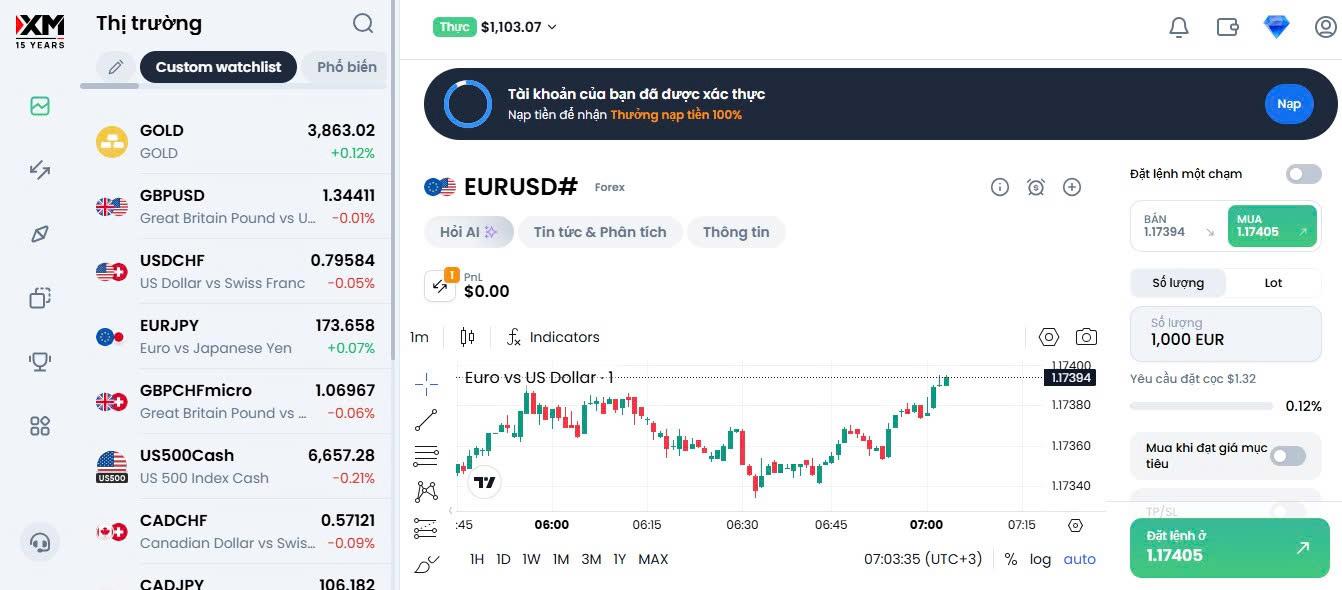Image resolution: width=1342 pixels, height=590 pixels.
Task: Search markets with the magnifier icon
Action: pos(363,23)
